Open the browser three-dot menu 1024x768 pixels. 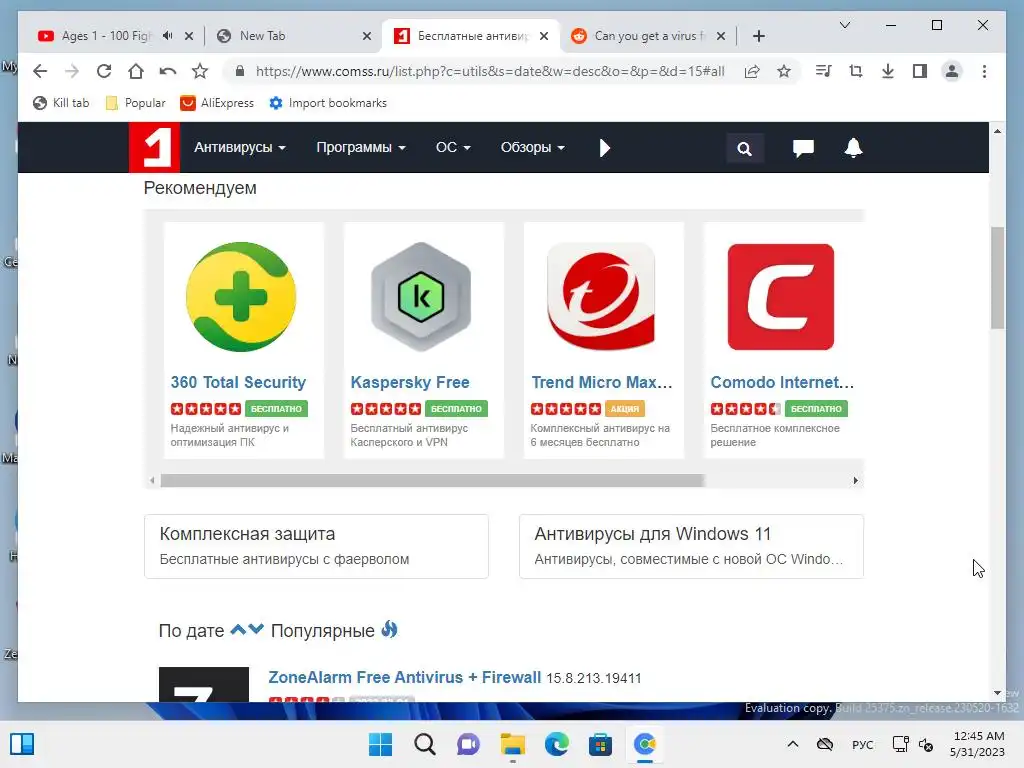[x=984, y=71]
